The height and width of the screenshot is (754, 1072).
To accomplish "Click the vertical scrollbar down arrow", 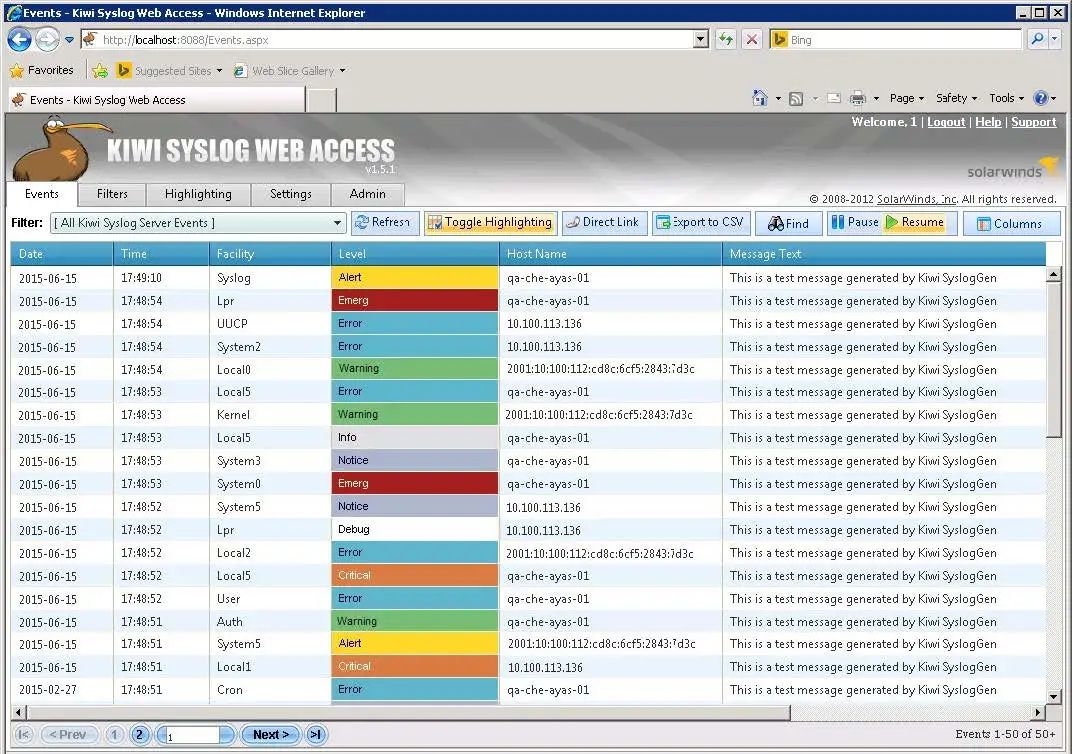I will click(x=1054, y=697).
